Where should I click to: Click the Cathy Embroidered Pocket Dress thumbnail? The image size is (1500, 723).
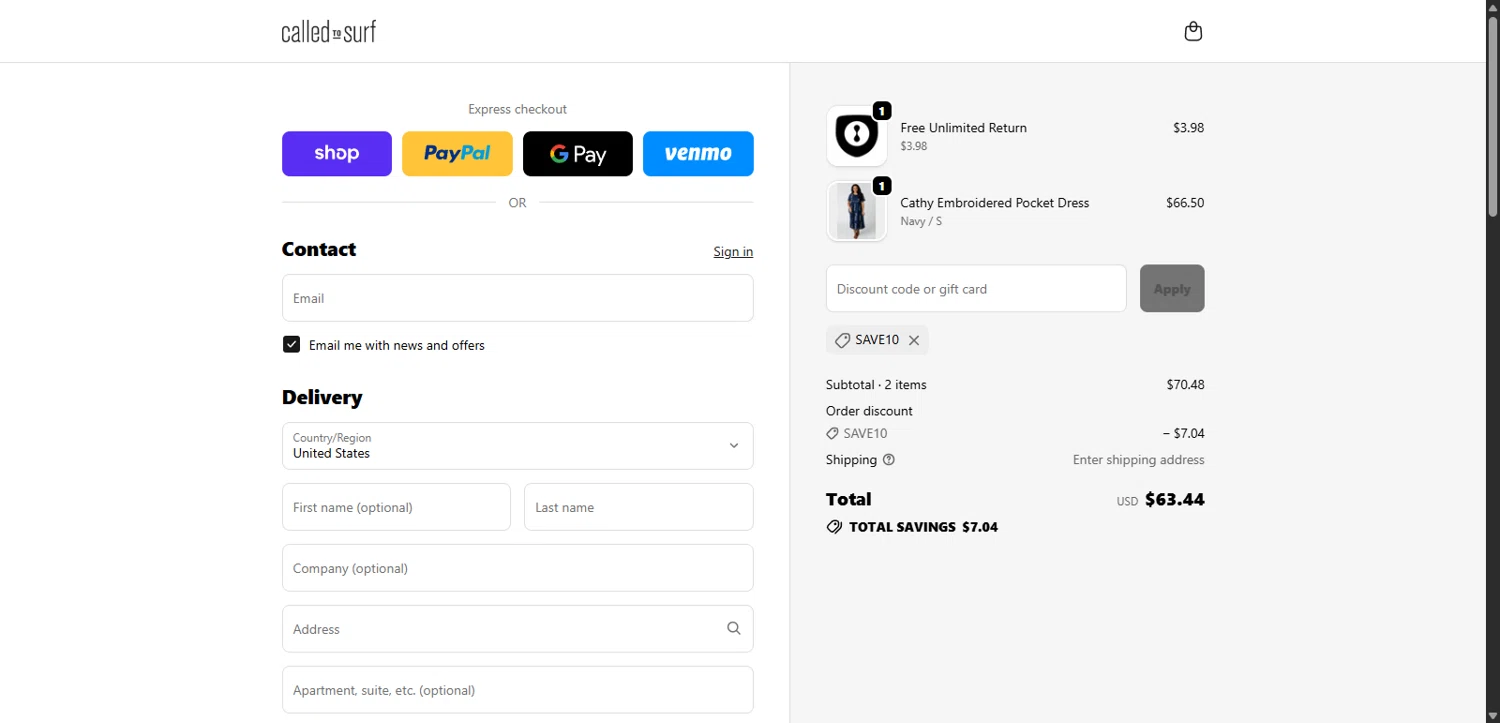(856, 211)
